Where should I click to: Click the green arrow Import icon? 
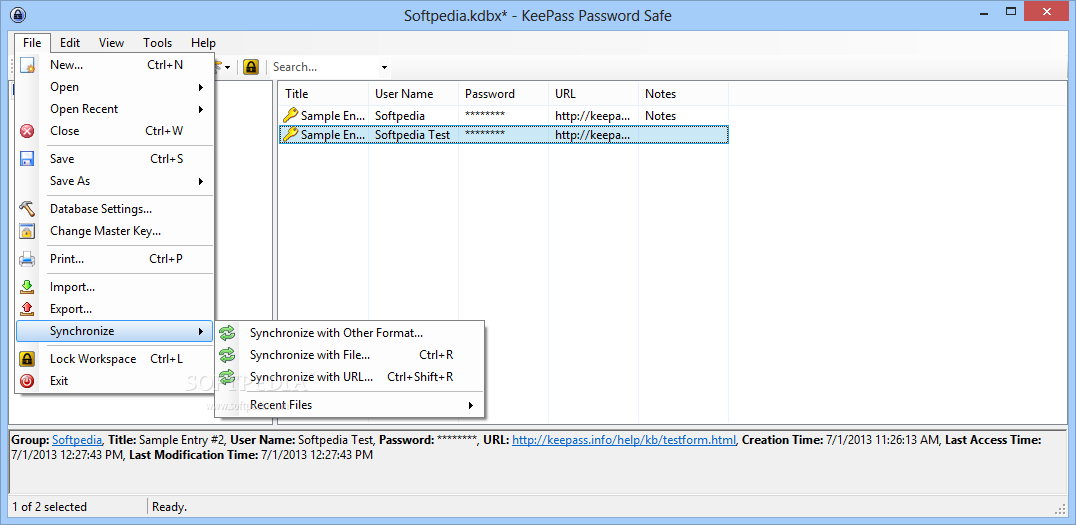tap(27, 288)
